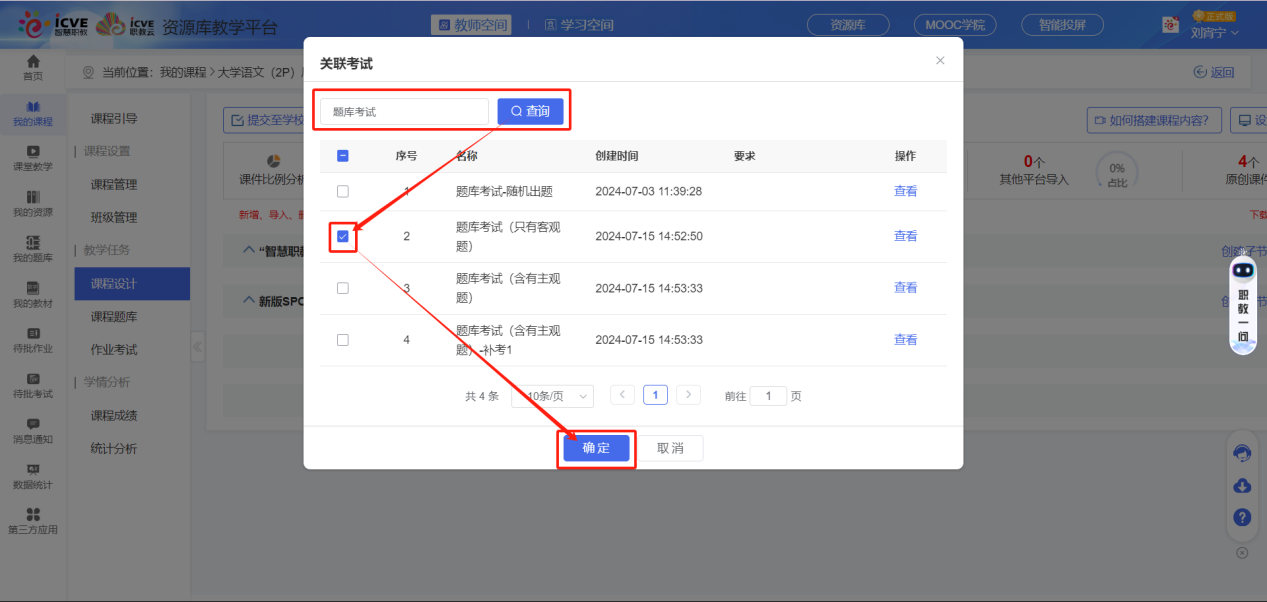Toggle the select-all checkbox in table header
The height and width of the screenshot is (602, 1267).
343,156
